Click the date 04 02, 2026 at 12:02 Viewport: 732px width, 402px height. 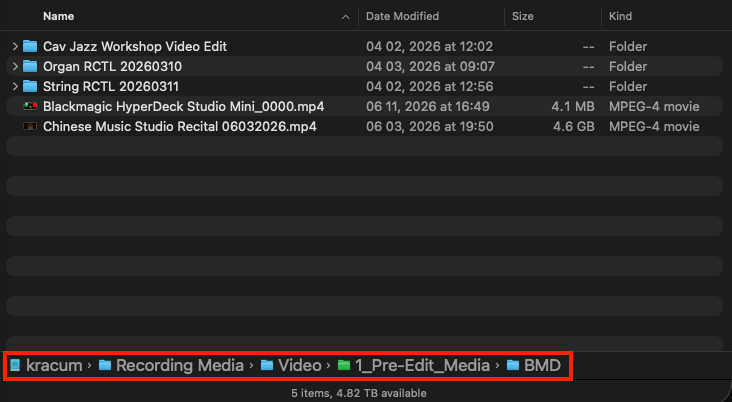coord(429,46)
